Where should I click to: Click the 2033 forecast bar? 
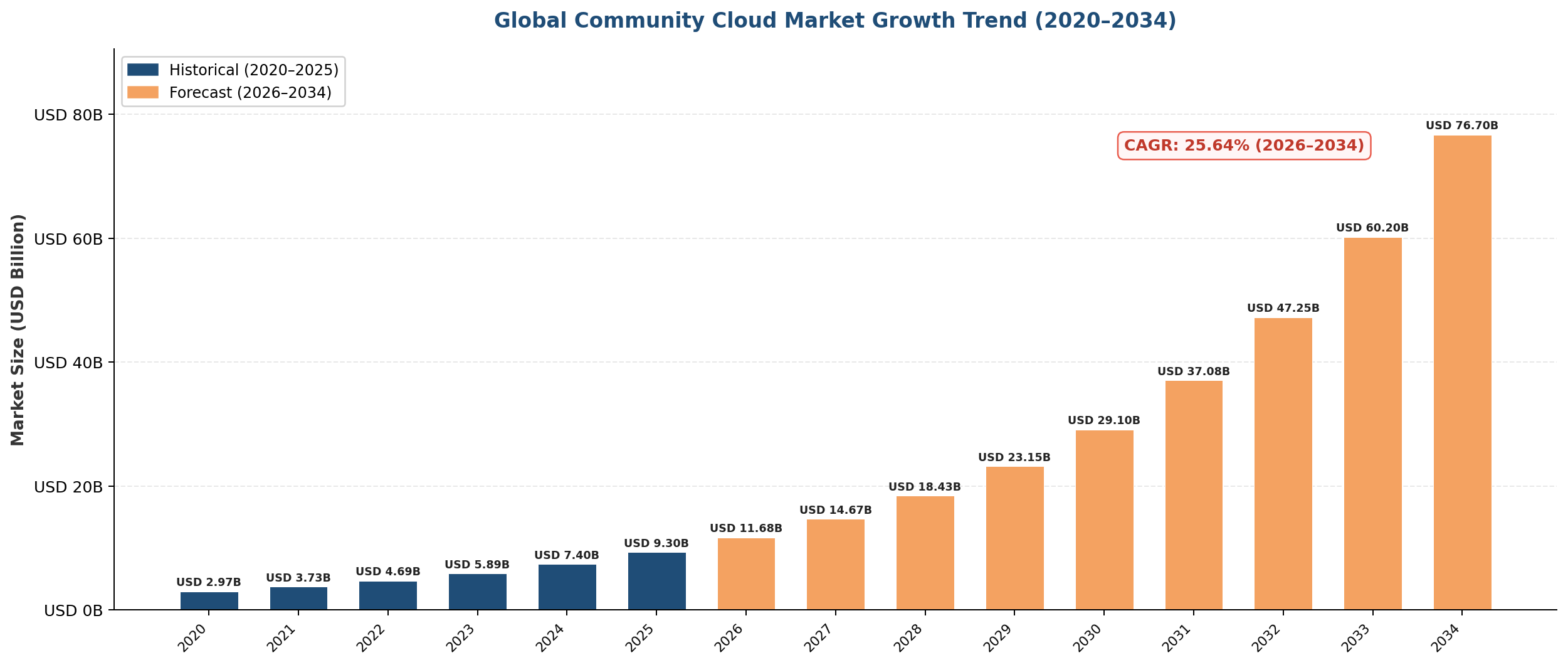[1372, 423]
